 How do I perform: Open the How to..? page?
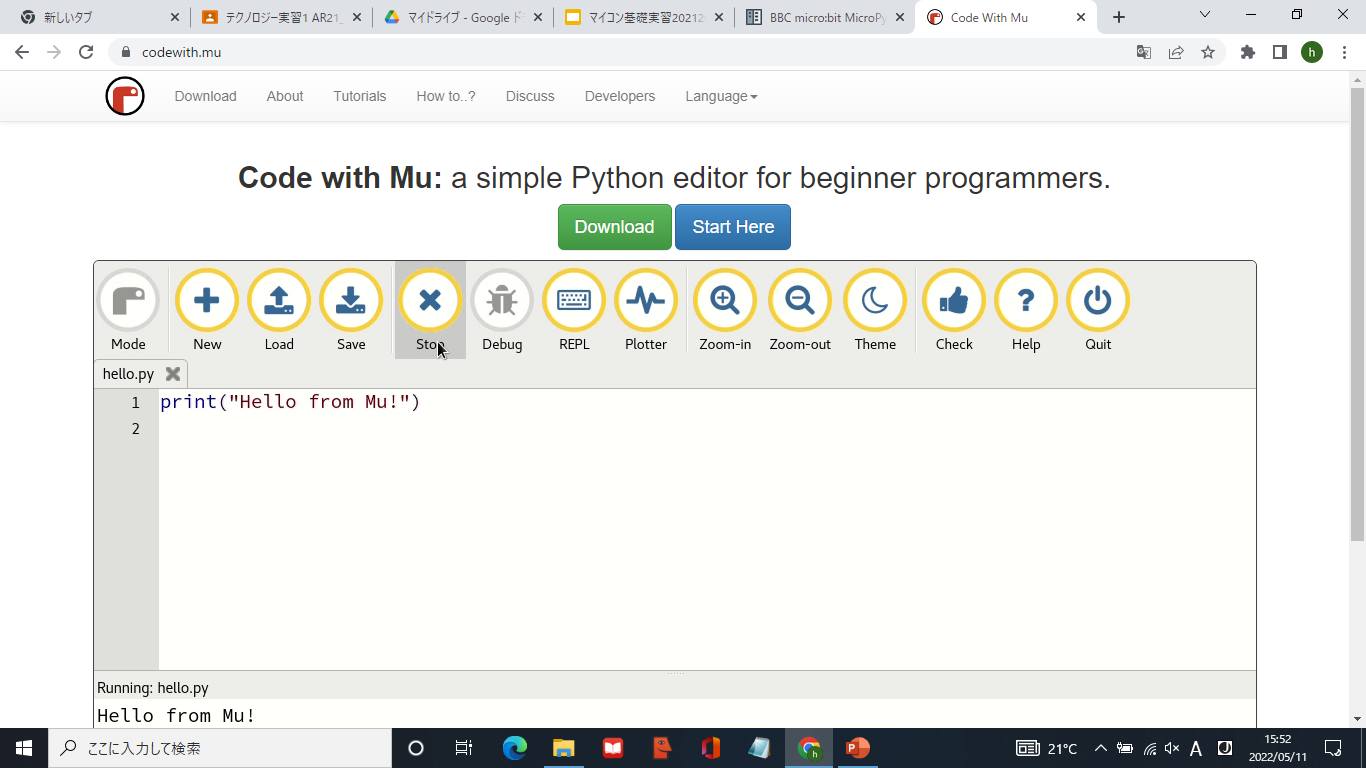(446, 96)
